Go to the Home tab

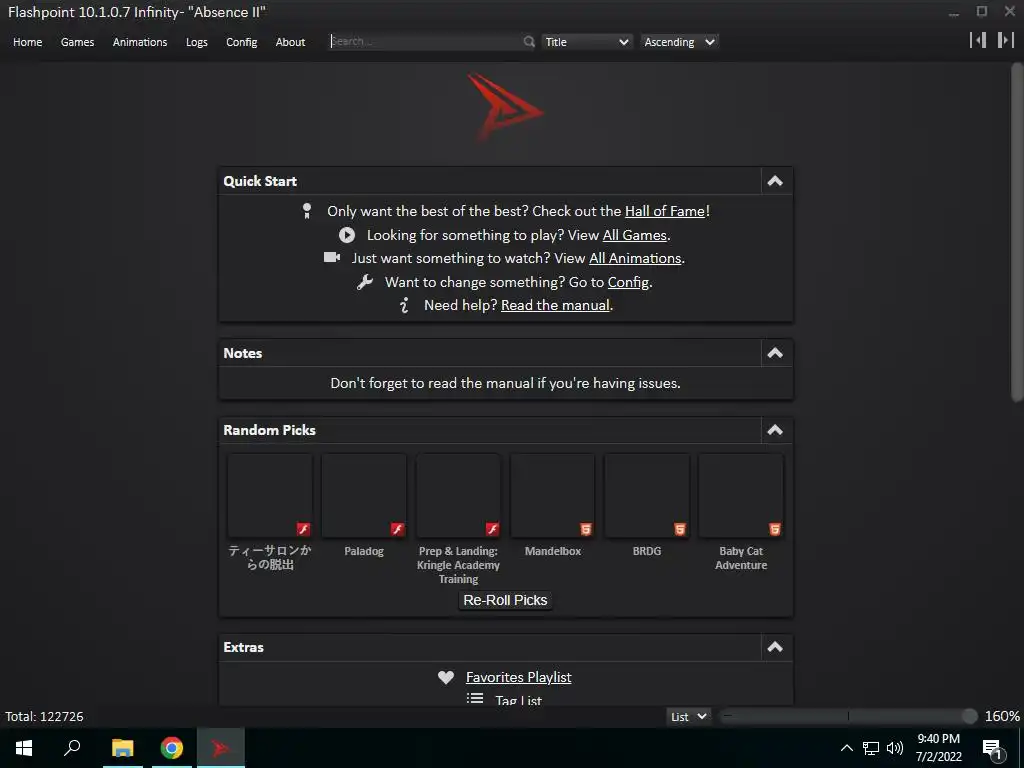point(27,42)
